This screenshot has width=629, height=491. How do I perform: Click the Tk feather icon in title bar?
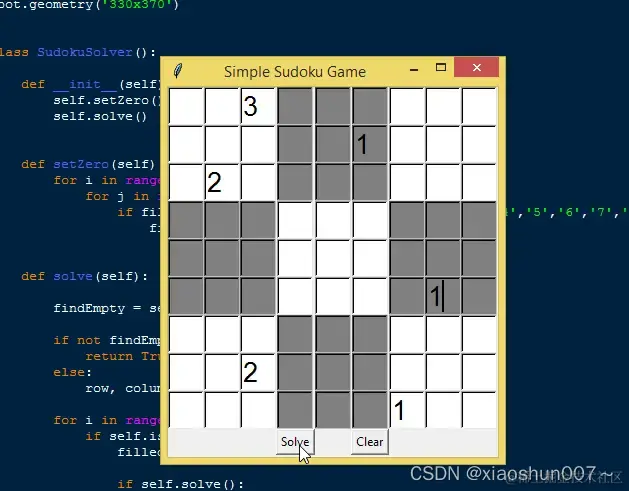click(x=178, y=71)
